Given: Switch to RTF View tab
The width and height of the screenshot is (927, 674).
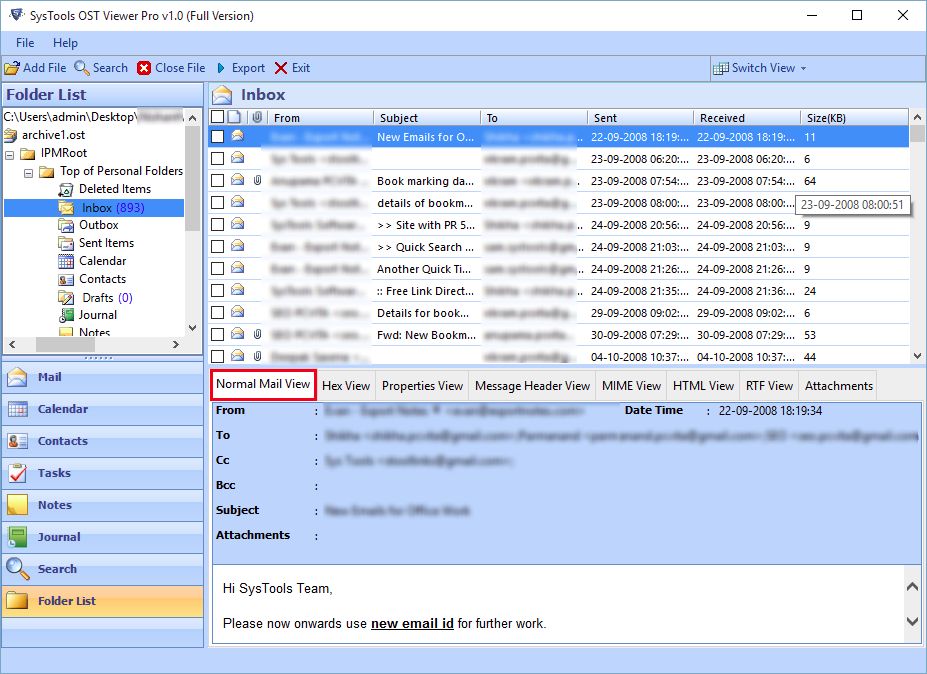Looking at the screenshot, I should 769,386.
